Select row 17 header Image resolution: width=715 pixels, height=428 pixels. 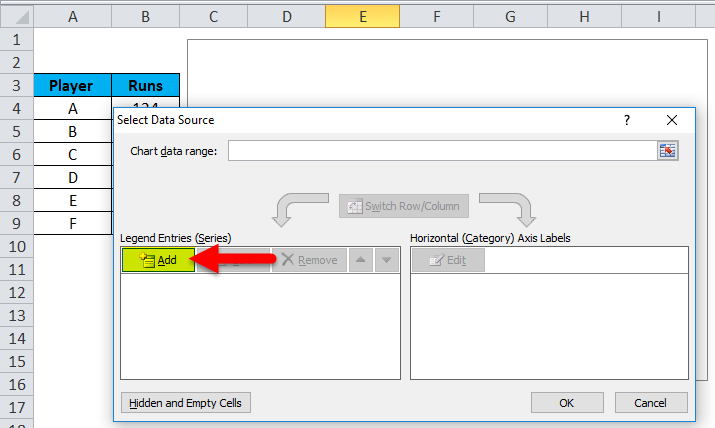[17, 407]
